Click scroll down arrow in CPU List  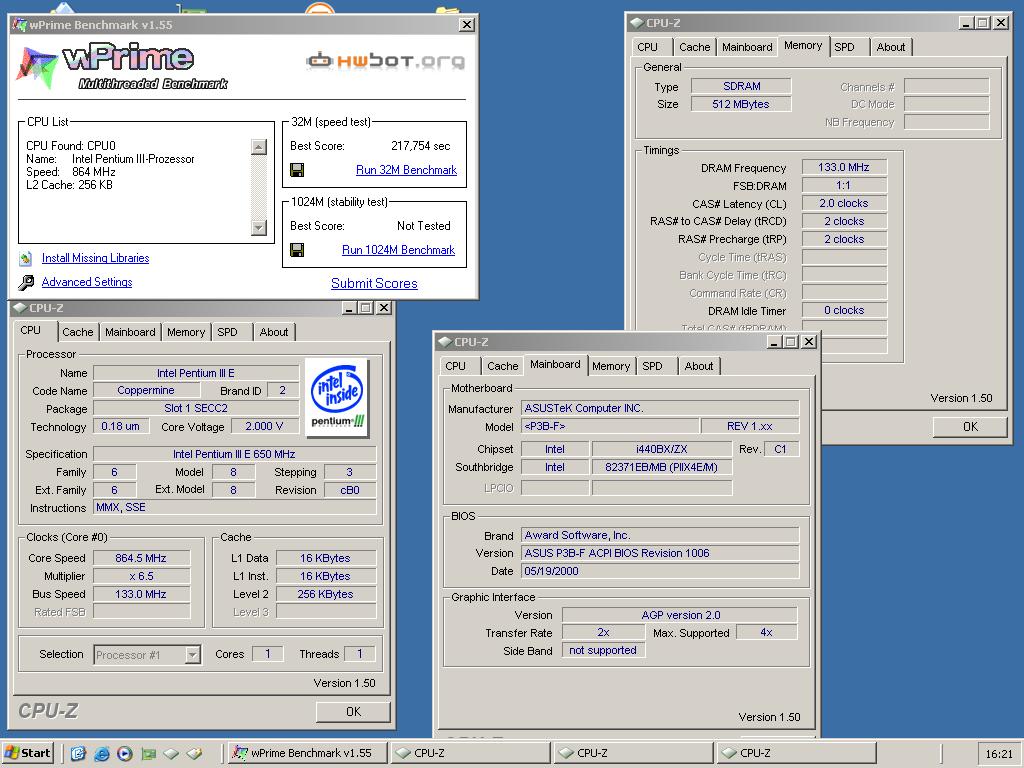coord(259,227)
